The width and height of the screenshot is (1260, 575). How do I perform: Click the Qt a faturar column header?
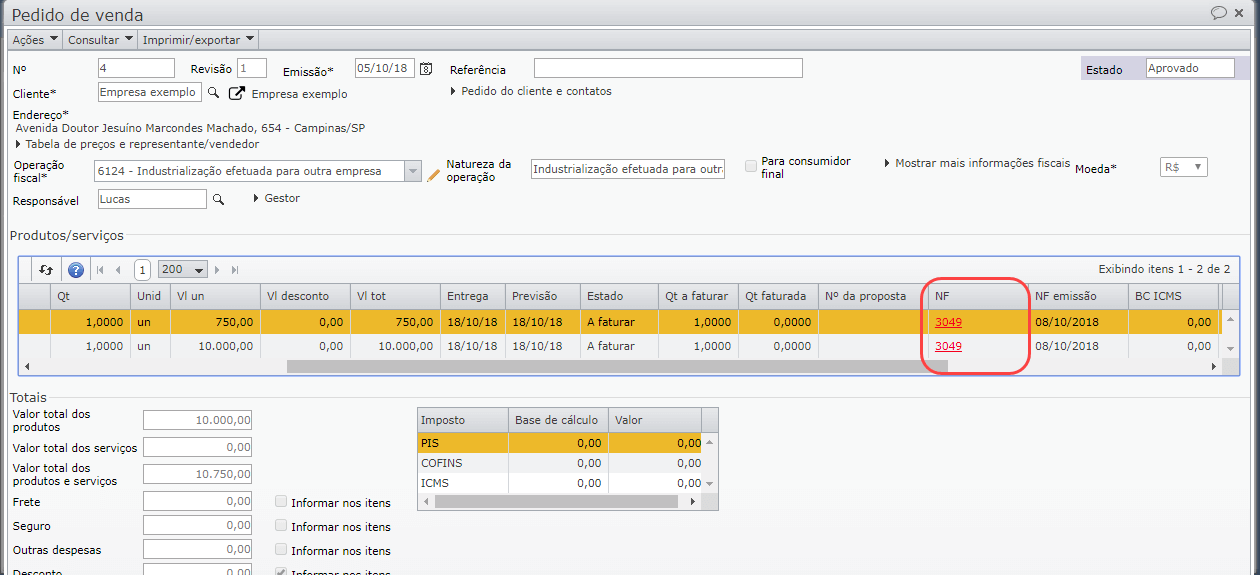697,296
